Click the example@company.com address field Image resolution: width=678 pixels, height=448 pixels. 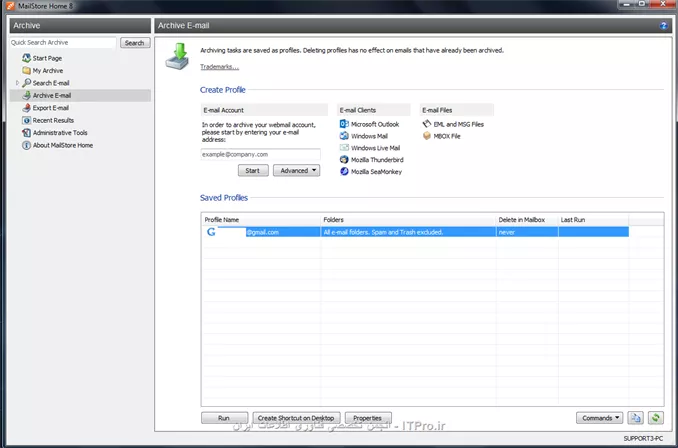(260, 154)
